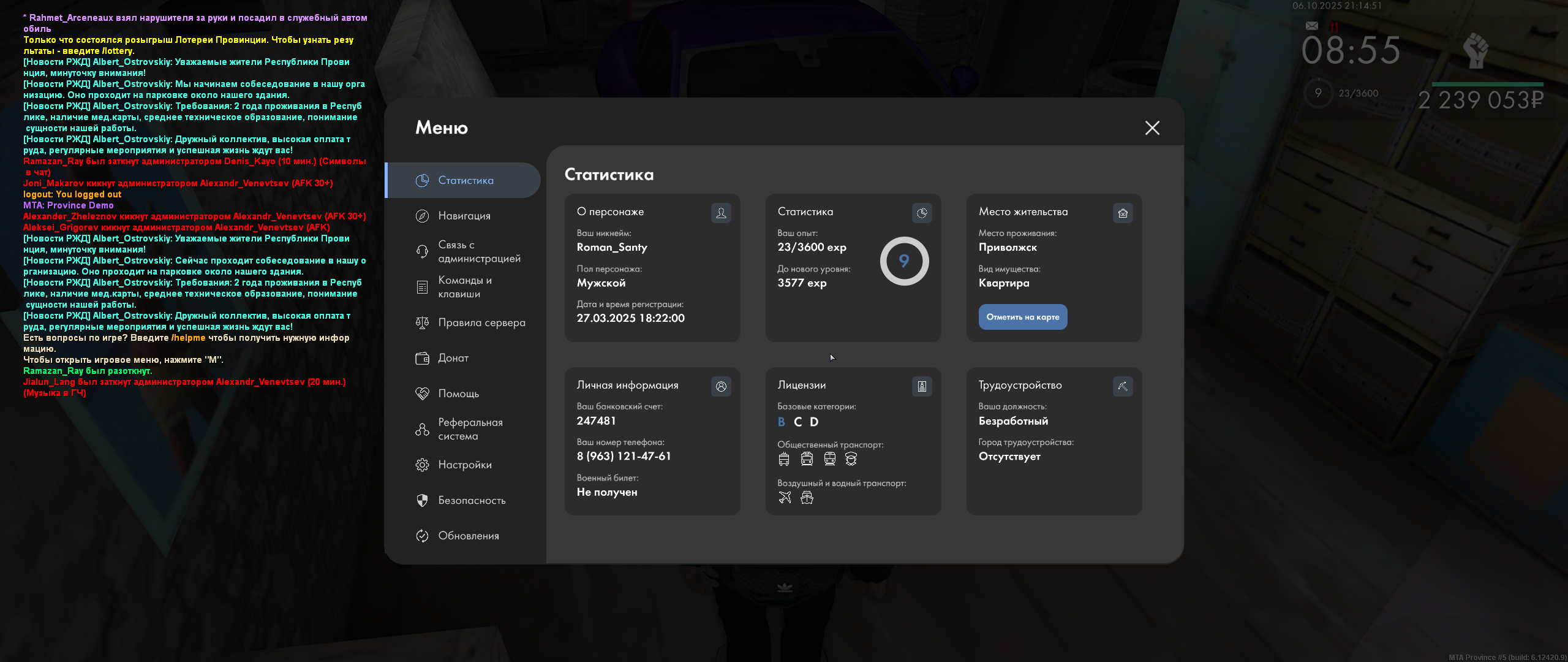Close the Меню window with X
The image size is (1568, 662).
coord(1152,127)
